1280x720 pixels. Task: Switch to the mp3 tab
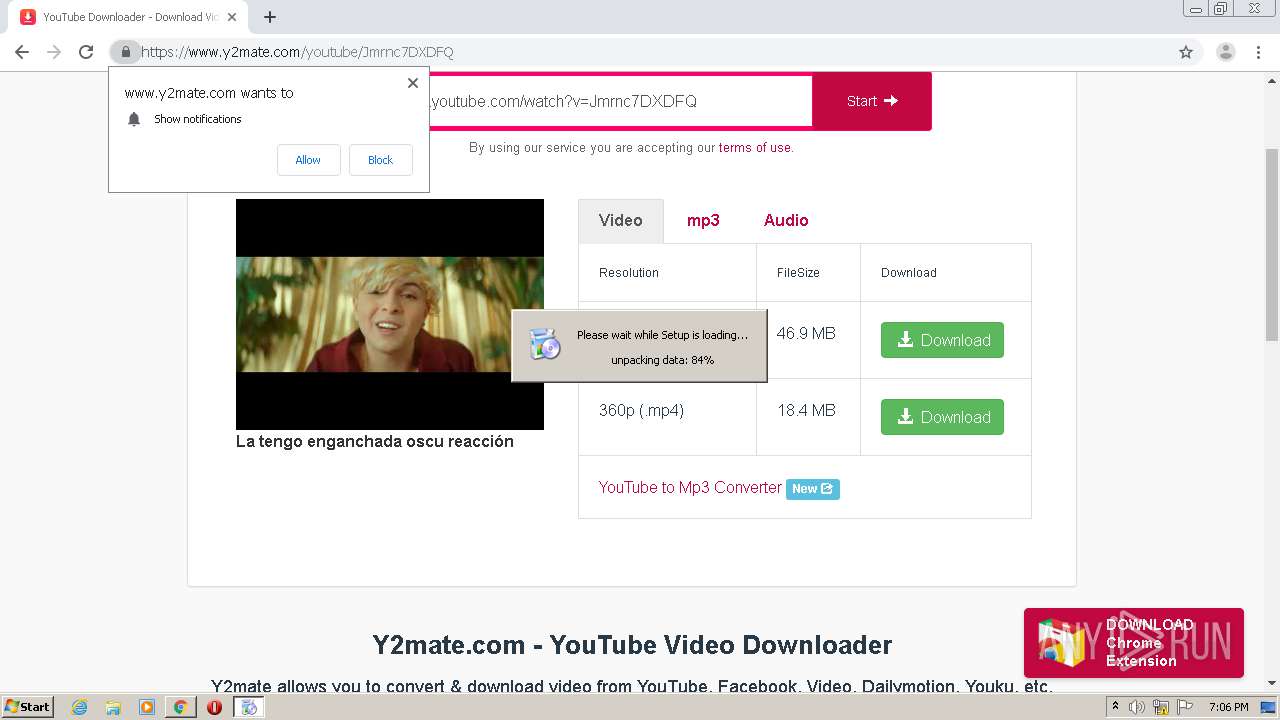703,220
